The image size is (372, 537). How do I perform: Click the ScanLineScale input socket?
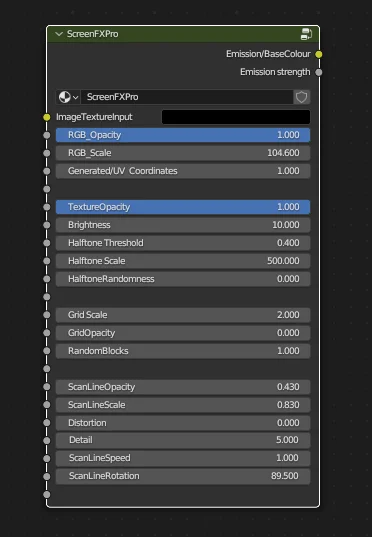pos(47,405)
